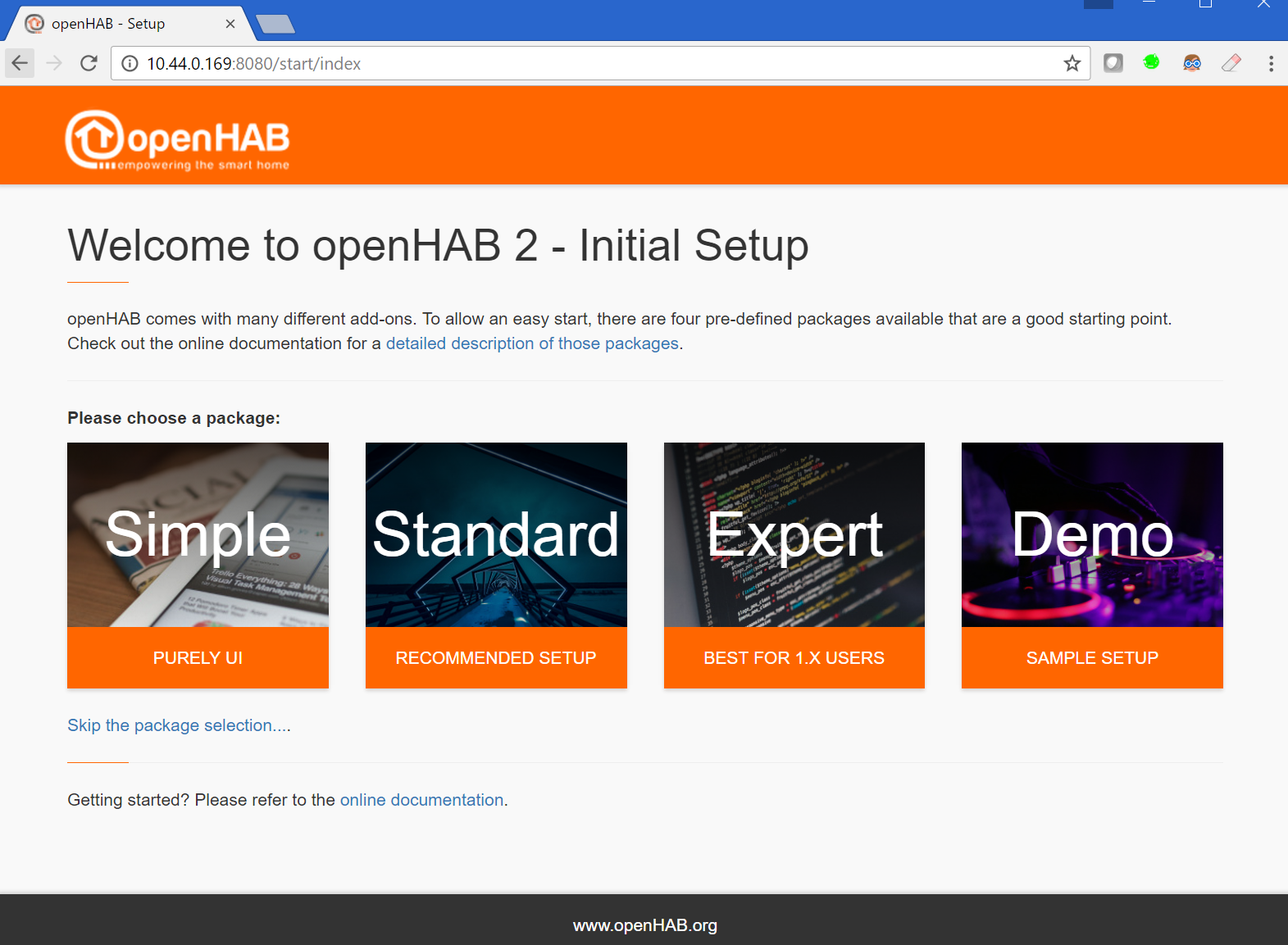Reload the openHAB setup page

pos(89,63)
